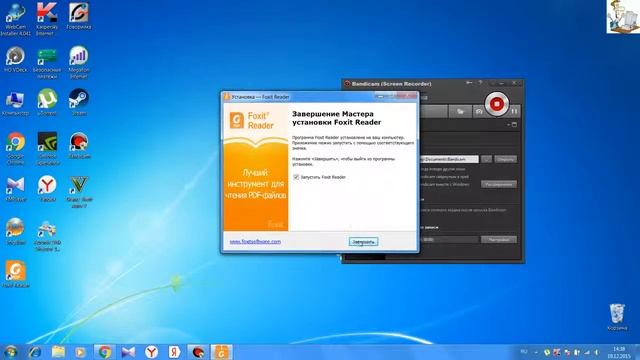
Task: Switch to Foxit installer on taskbar
Action: pos(221,352)
